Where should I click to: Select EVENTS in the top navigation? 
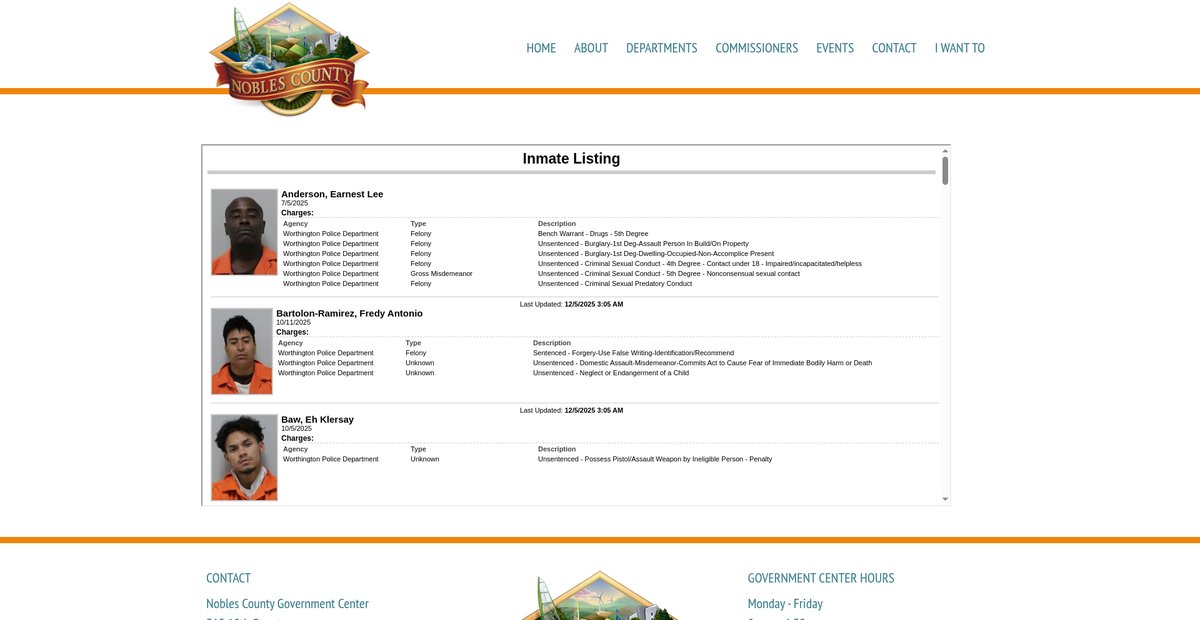click(834, 48)
